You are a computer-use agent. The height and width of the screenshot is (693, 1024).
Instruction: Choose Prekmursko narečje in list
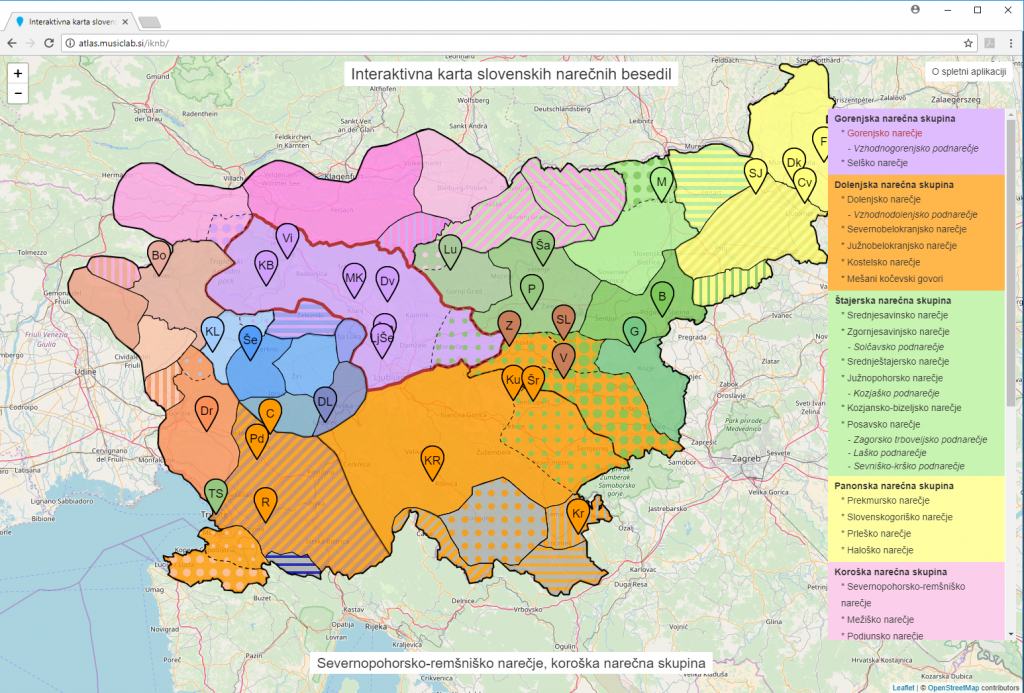(x=888, y=500)
